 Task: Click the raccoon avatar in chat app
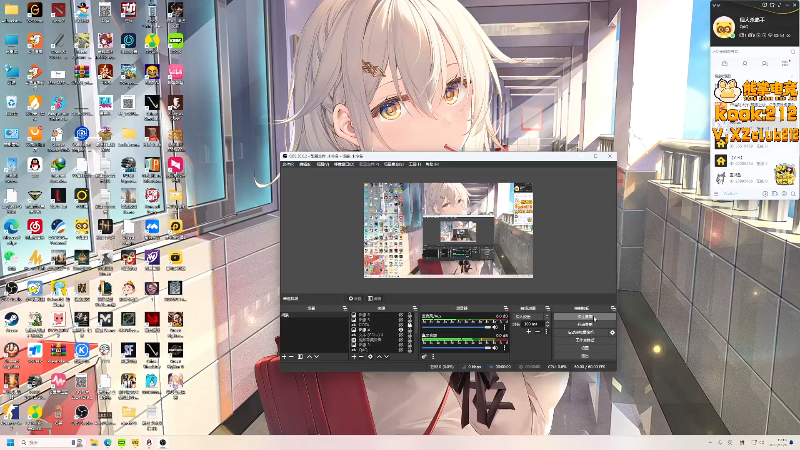tap(723, 28)
